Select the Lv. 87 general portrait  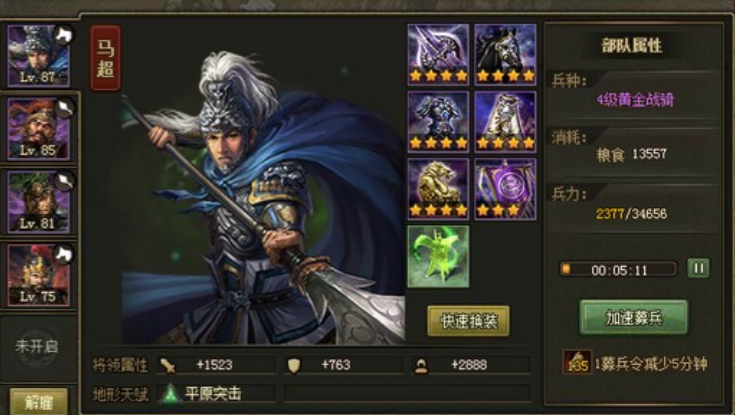(38, 56)
